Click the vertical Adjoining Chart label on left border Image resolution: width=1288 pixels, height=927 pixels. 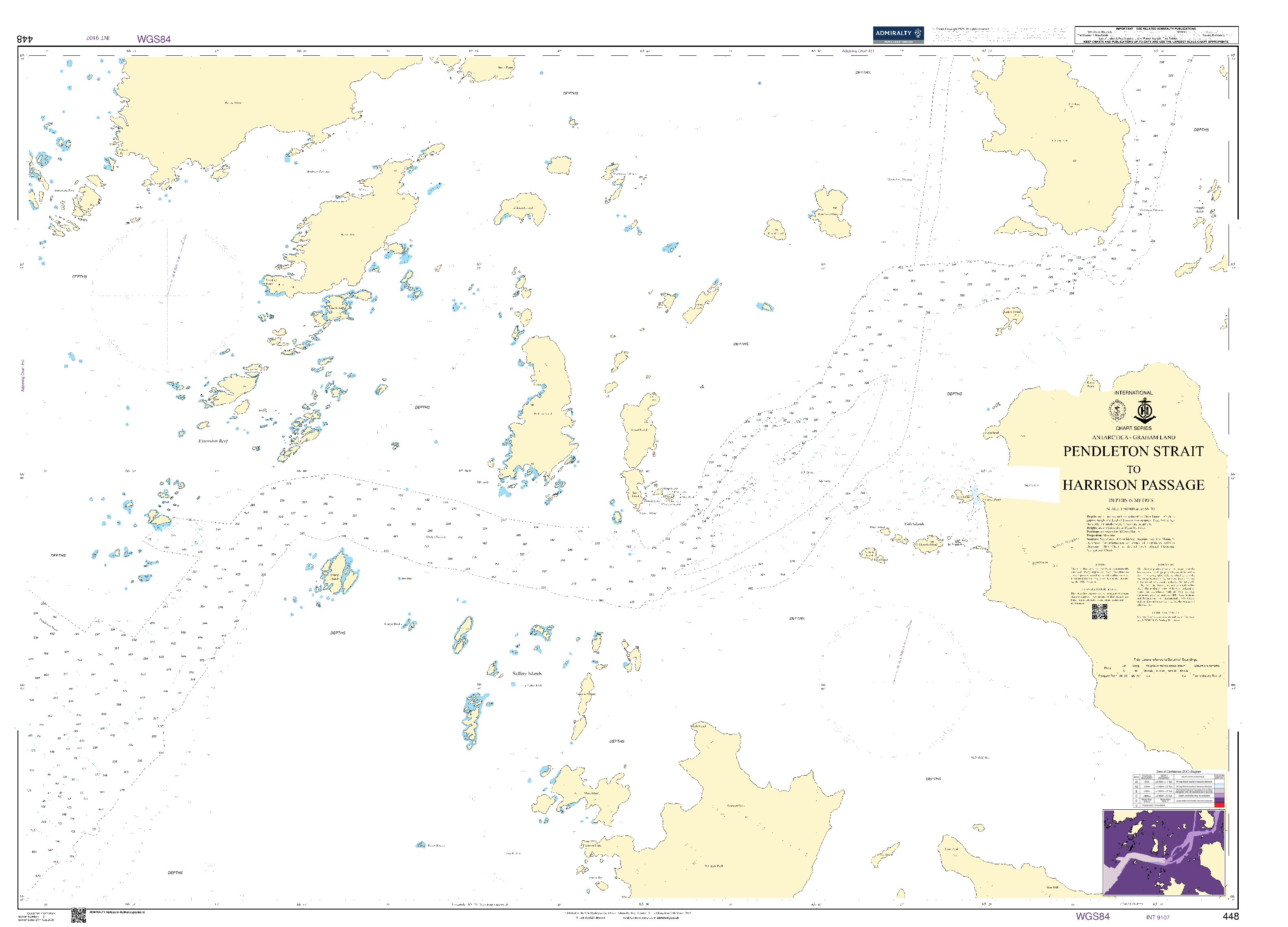coord(23,375)
